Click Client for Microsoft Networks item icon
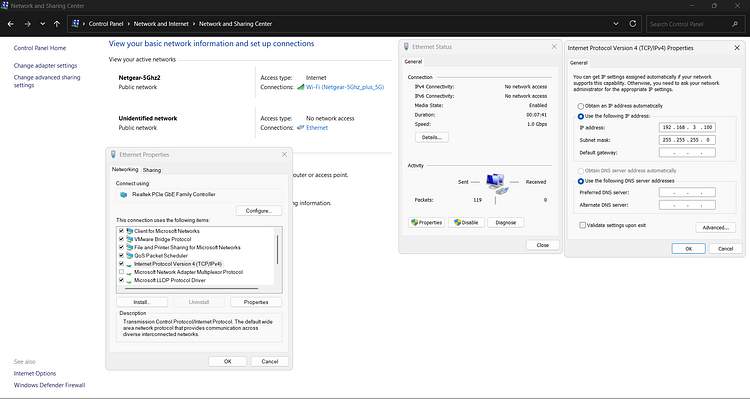Screen dimensions: 750x399 coord(130,231)
